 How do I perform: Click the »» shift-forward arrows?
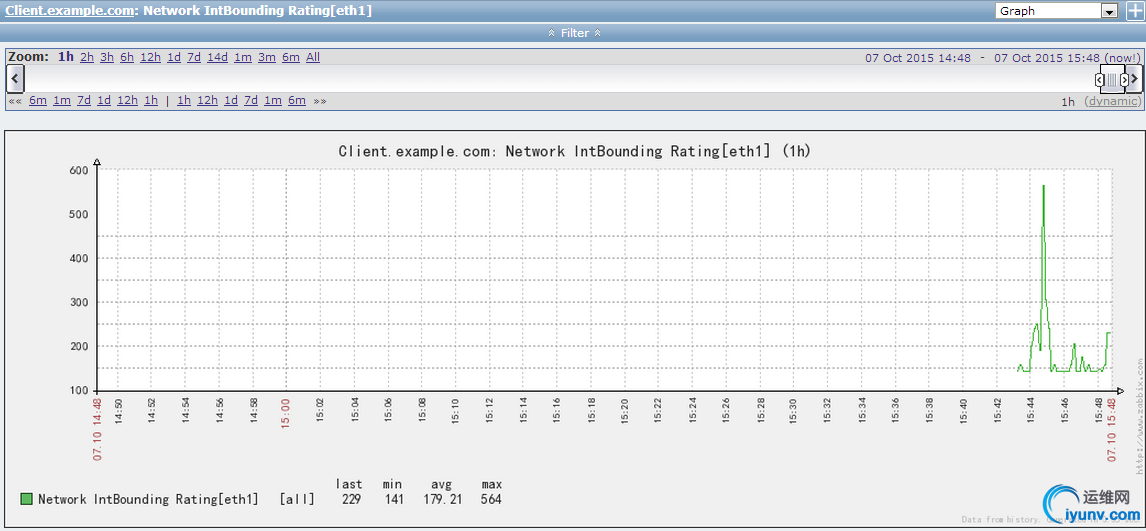coord(320,101)
